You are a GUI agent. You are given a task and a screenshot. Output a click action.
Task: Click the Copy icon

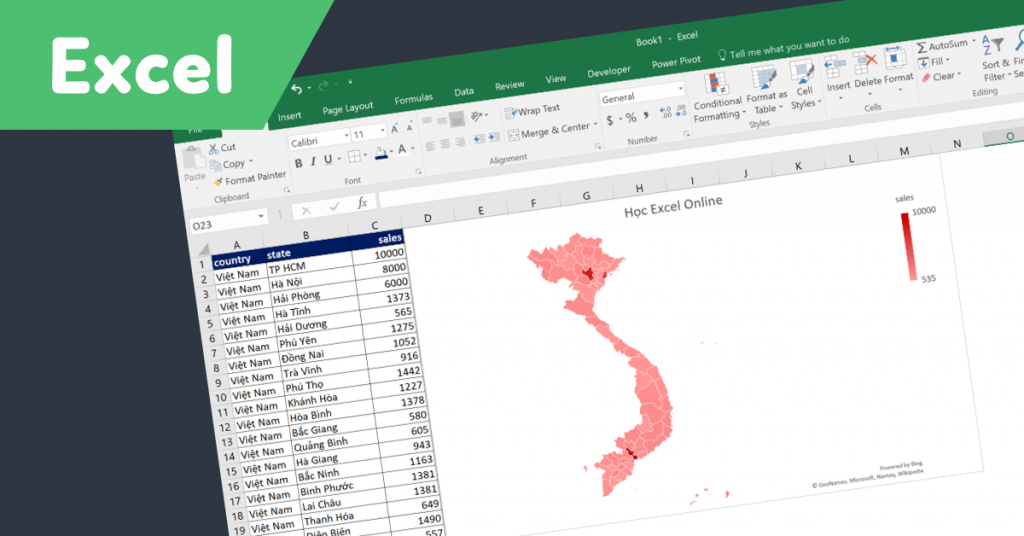(215, 165)
